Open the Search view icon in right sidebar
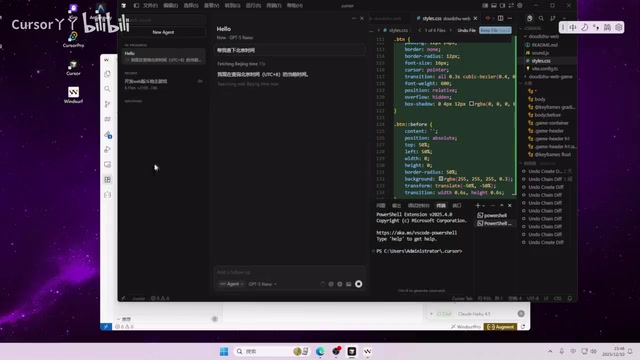The height and width of the screenshot is (360, 640). (x=541, y=18)
